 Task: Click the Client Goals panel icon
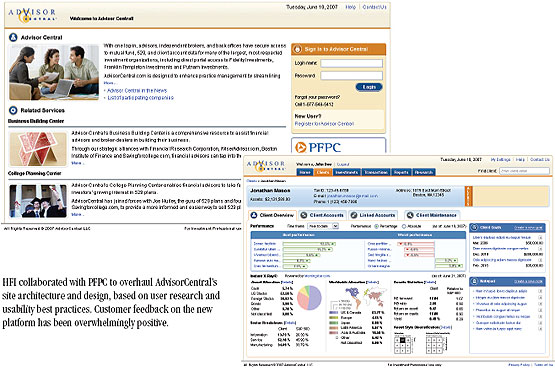475,228
